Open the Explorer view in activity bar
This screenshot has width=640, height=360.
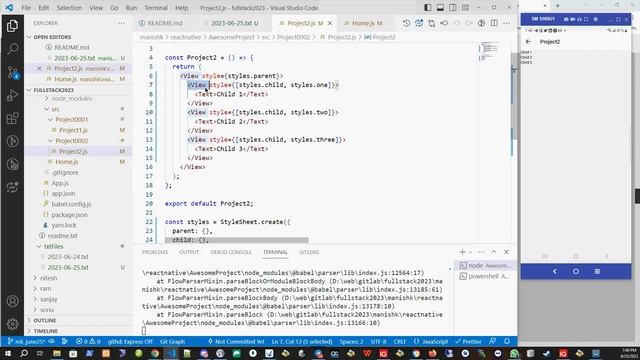coord(12,26)
